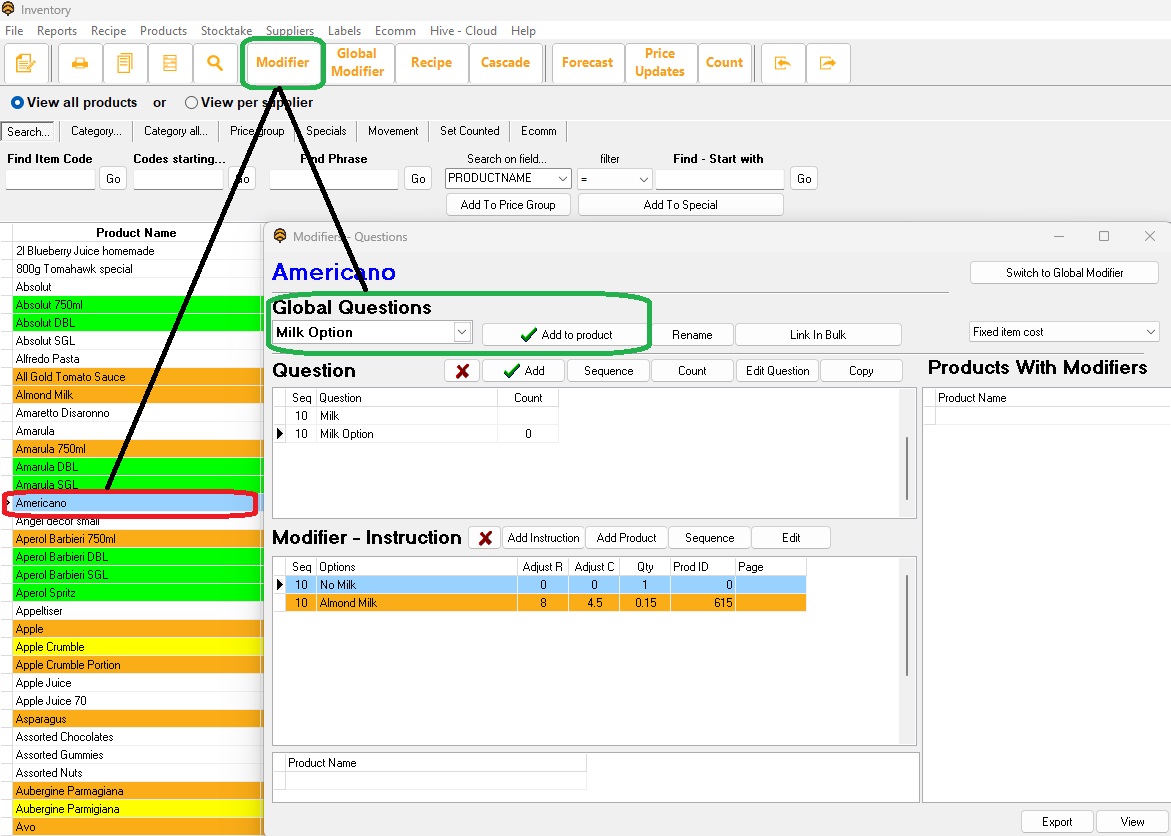This screenshot has width=1171, height=836.
Task: Click the export arrow icon on the toolbar
Action: coord(828,63)
